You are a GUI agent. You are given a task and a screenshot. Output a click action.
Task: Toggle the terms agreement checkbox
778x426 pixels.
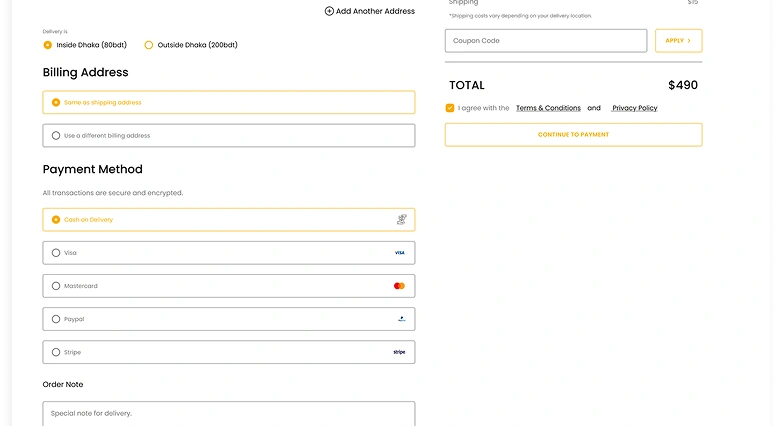click(x=450, y=108)
